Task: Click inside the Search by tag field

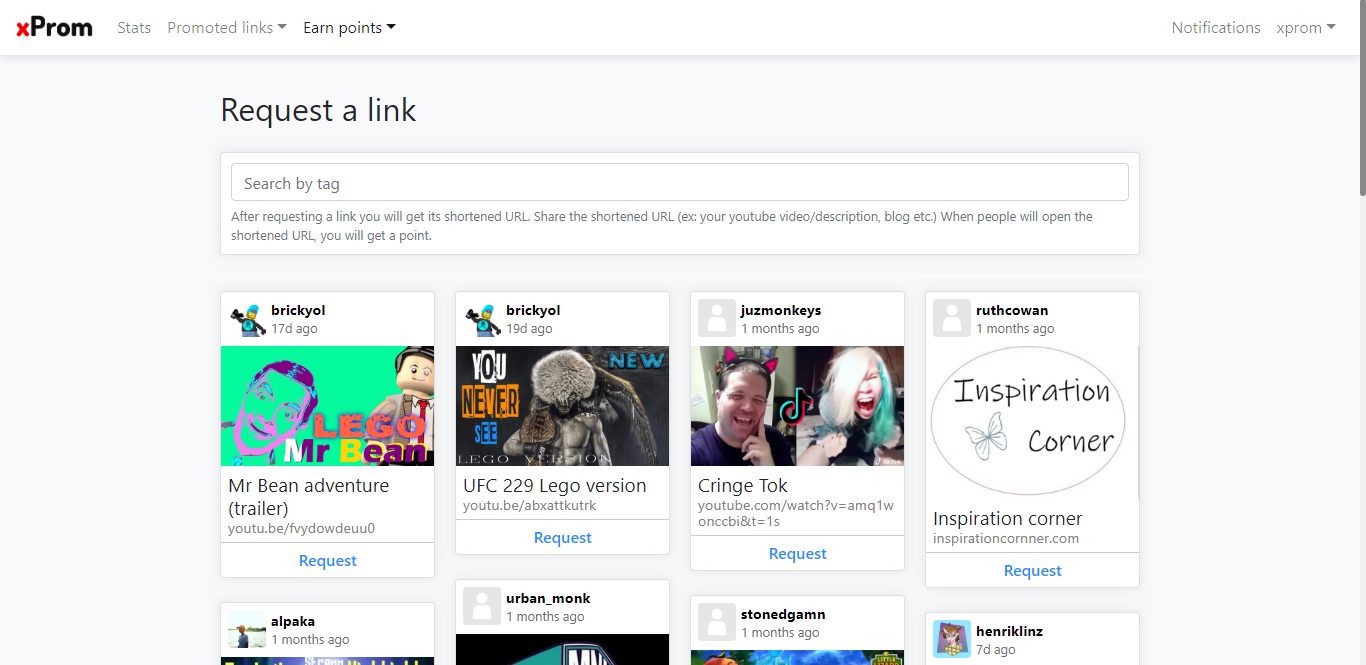Action: [680, 183]
